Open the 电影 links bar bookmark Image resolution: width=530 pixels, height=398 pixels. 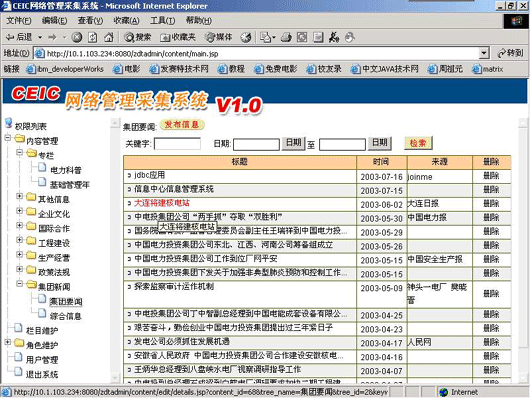pyautogui.click(x=127, y=69)
